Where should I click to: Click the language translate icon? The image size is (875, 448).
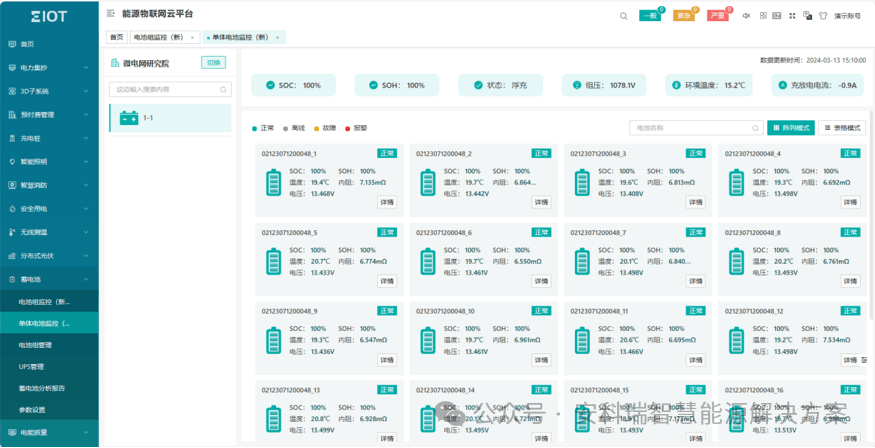coord(807,16)
